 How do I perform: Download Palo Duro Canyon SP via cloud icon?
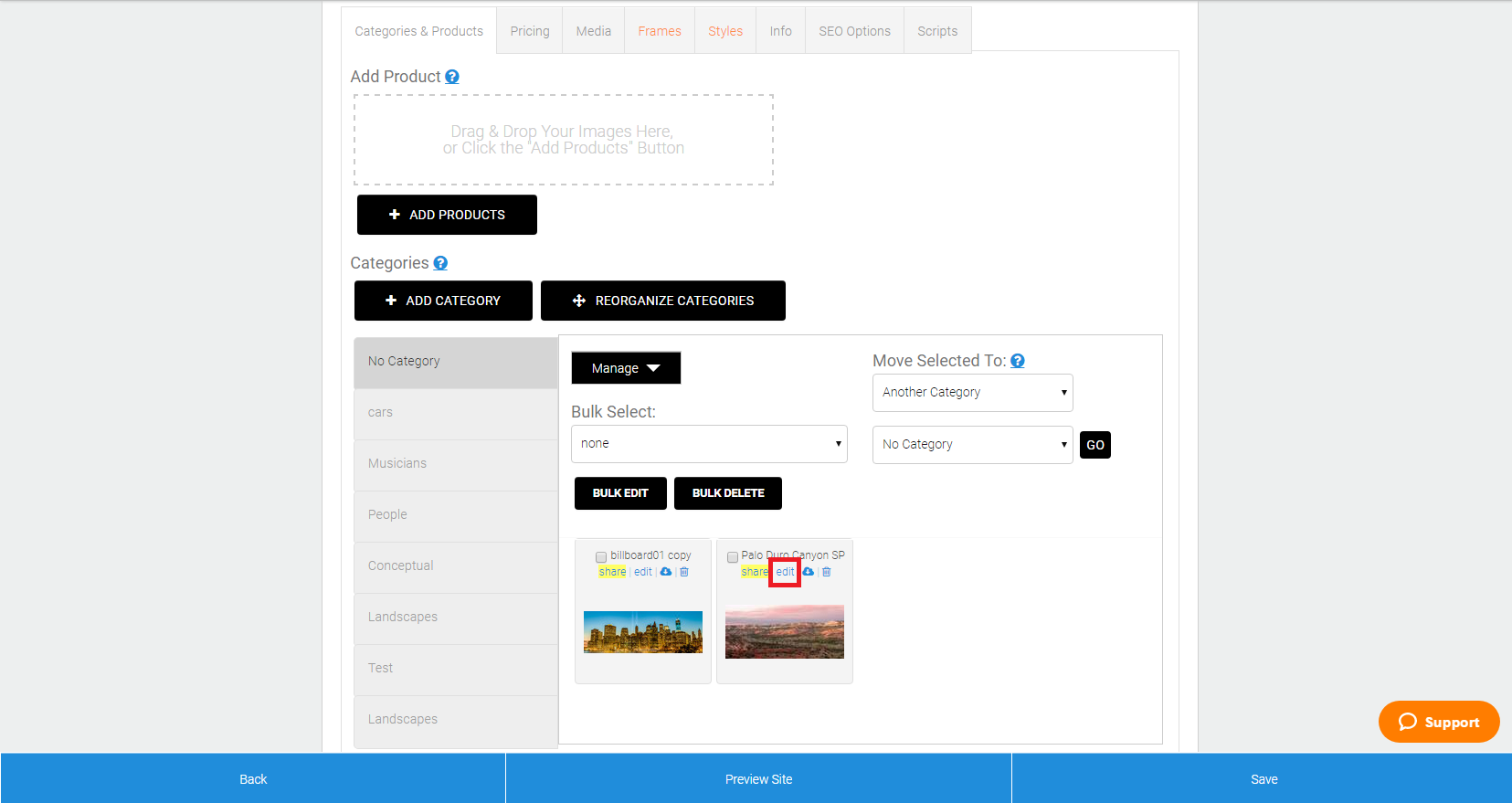[809, 572]
